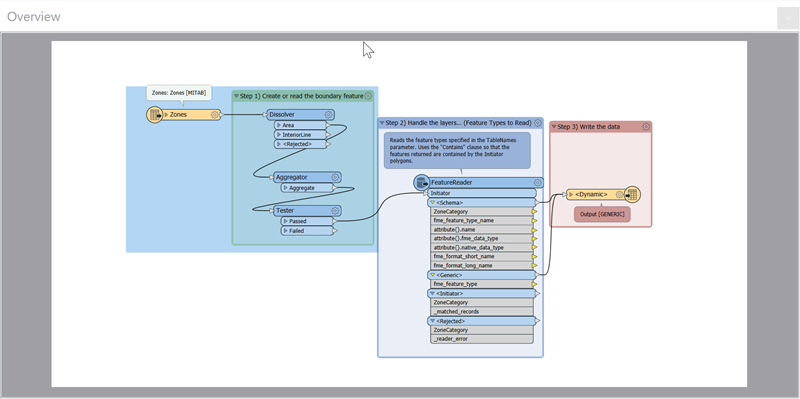Collapse the Step 2 bookmark
This screenshot has width=800, height=399.
pyautogui.click(x=382, y=123)
